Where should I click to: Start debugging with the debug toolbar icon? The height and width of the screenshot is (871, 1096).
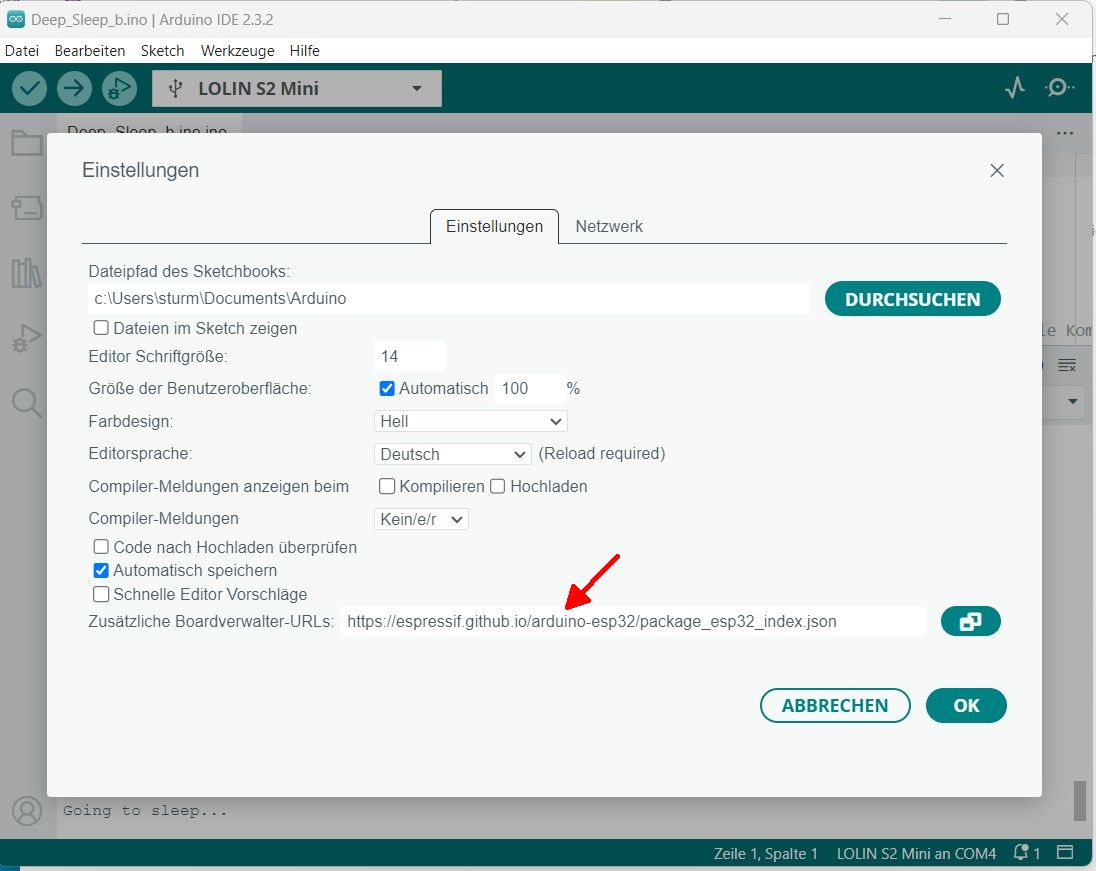point(118,89)
